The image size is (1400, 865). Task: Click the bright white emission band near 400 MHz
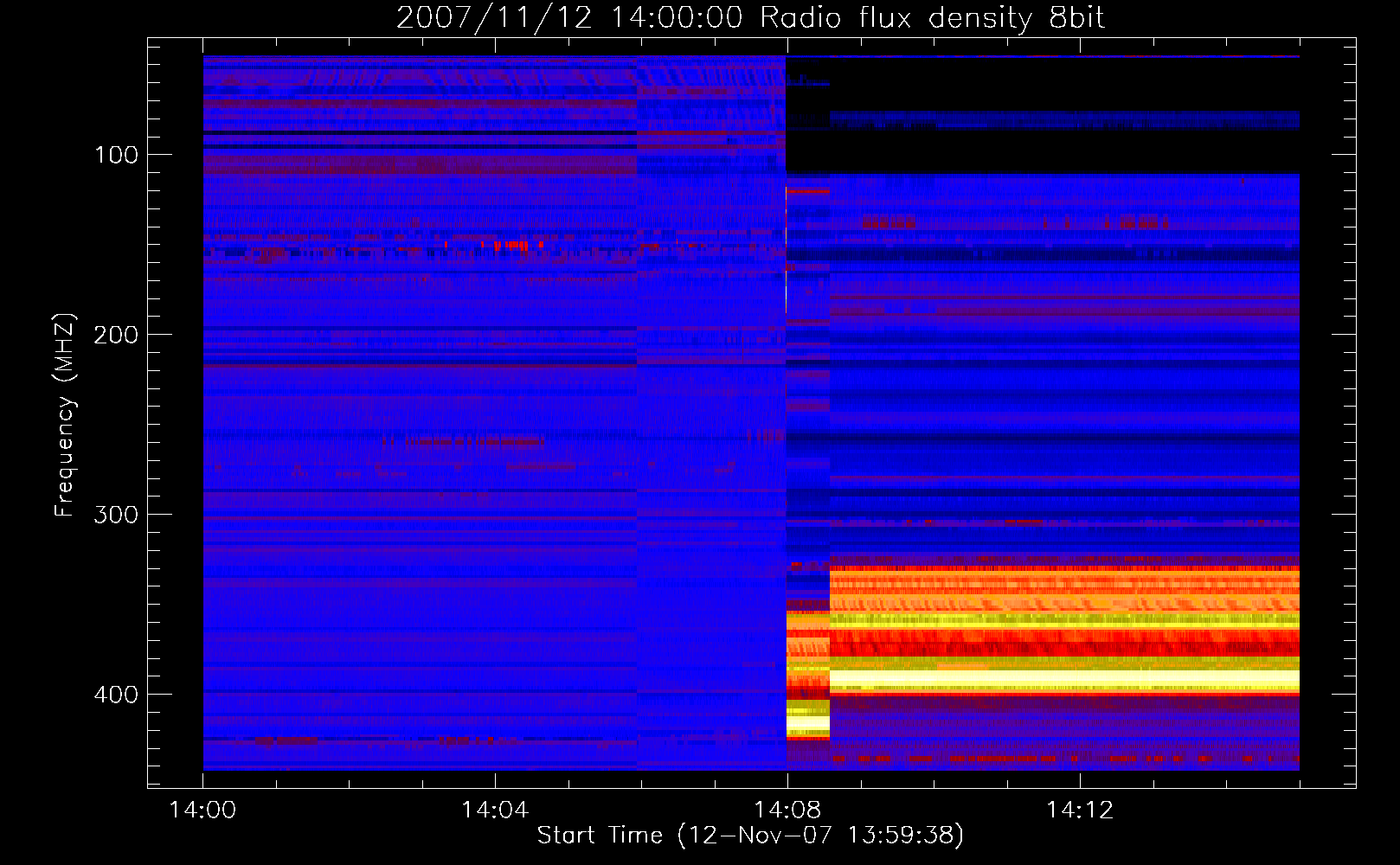[x=1064, y=679]
